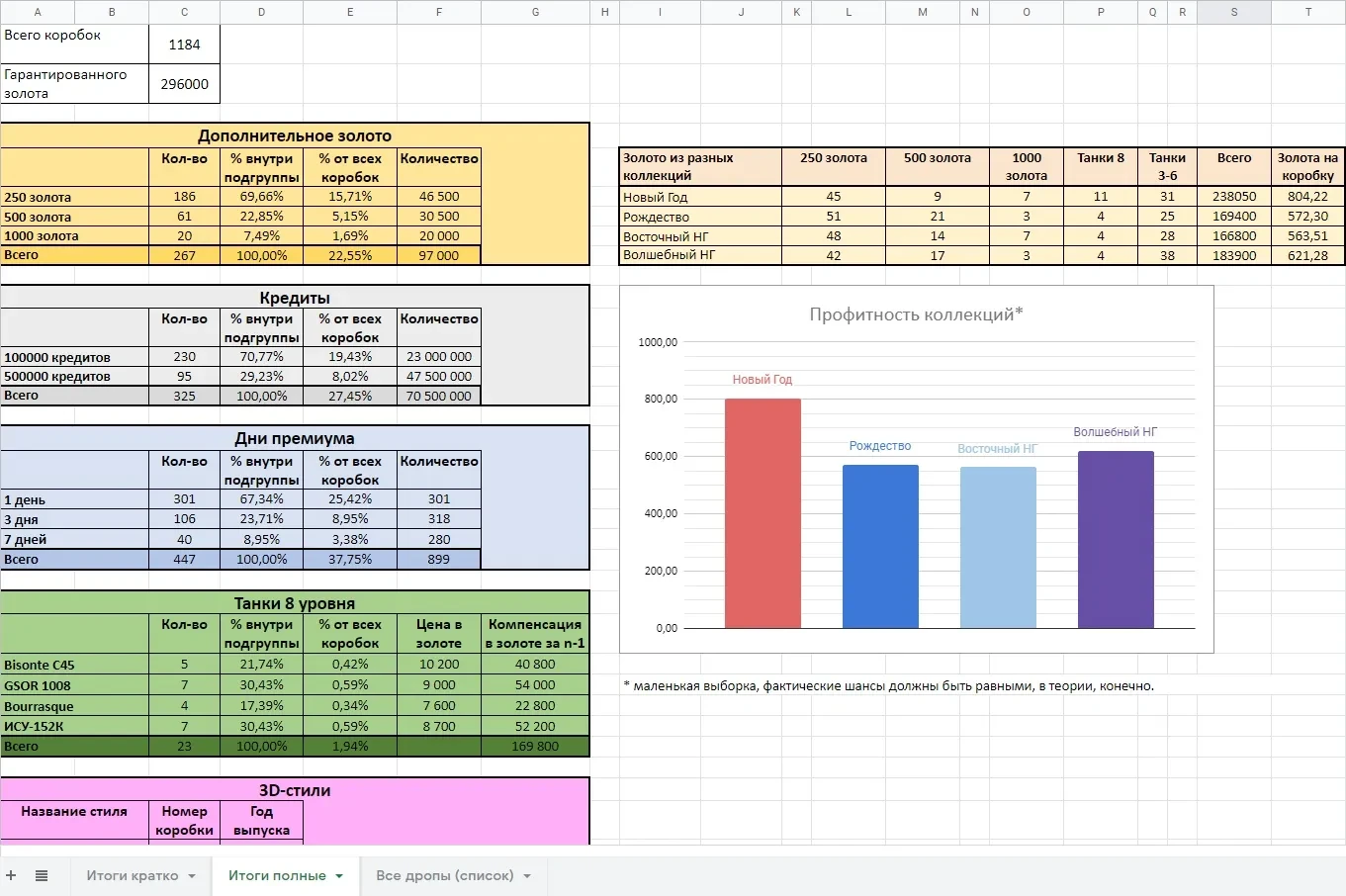Screen dimensions: 1346x896
Task: Switch to the "Итоги кратко" sheet tab
Action: (x=133, y=875)
